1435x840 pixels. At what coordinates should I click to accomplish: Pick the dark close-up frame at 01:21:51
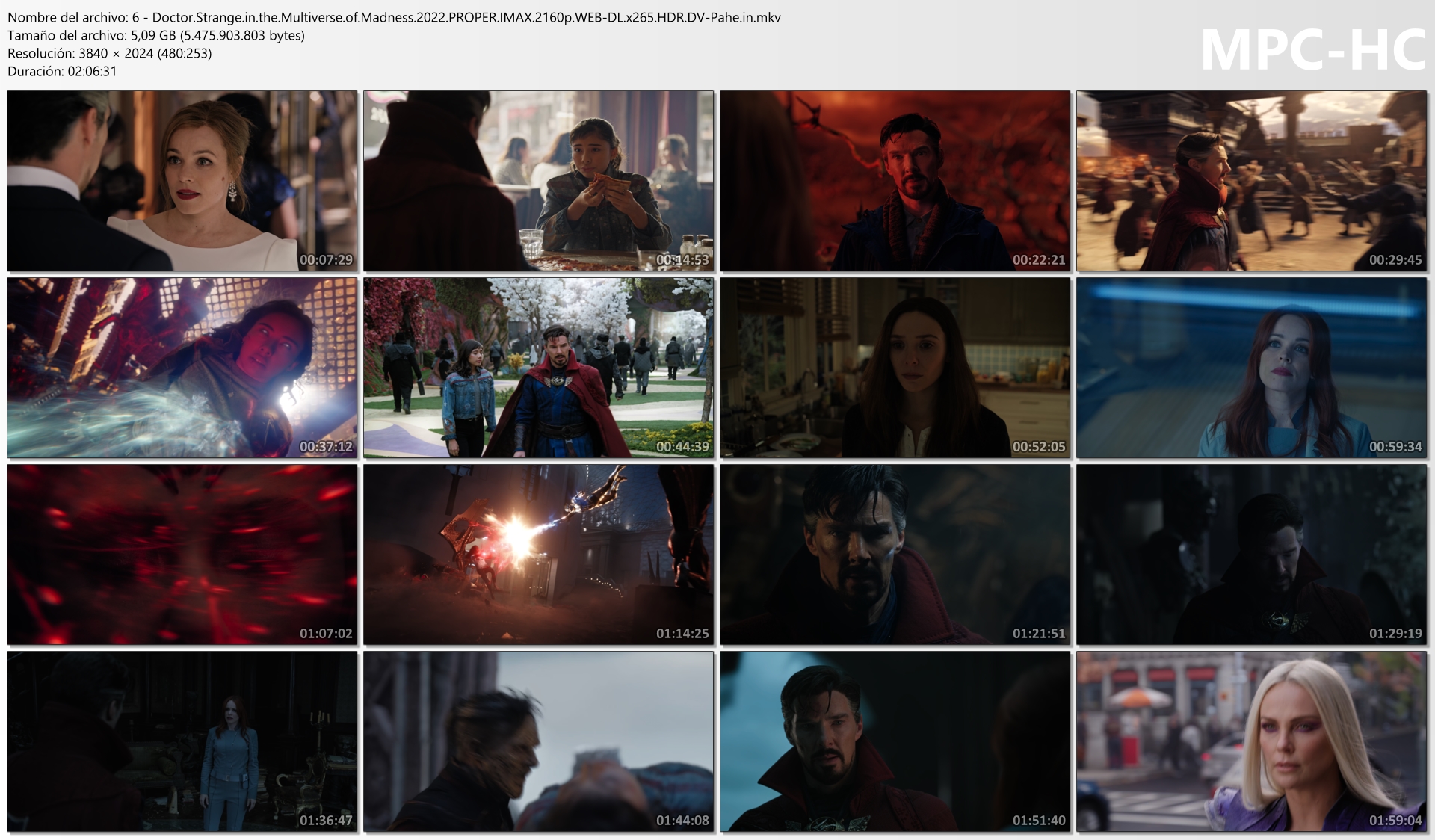point(895,555)
